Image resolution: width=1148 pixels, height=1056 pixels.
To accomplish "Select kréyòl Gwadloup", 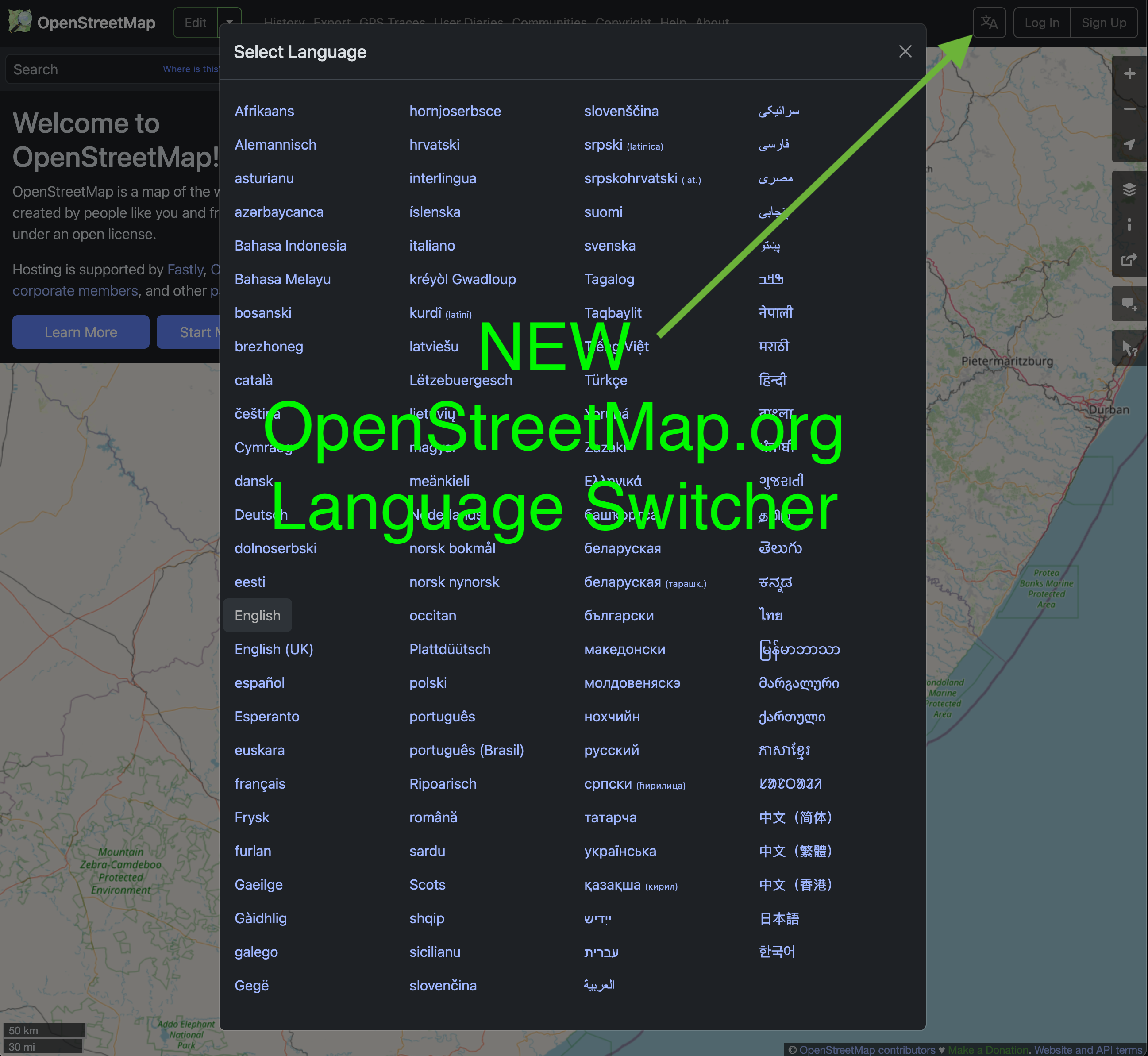I will [x=462, y=279].
